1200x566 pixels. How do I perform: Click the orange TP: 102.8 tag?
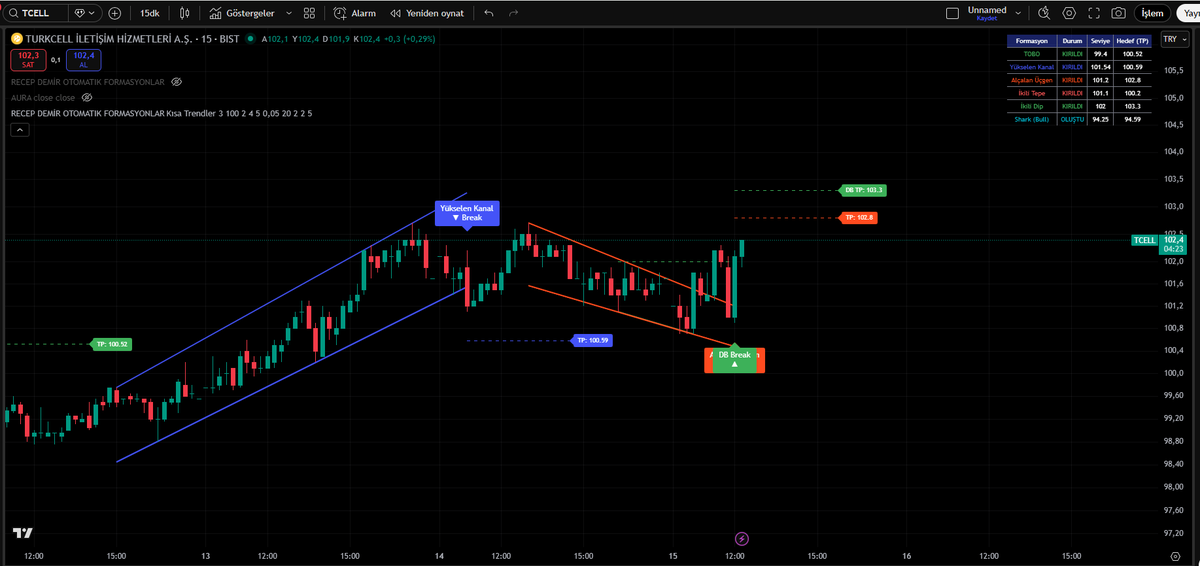pos(859,217)
